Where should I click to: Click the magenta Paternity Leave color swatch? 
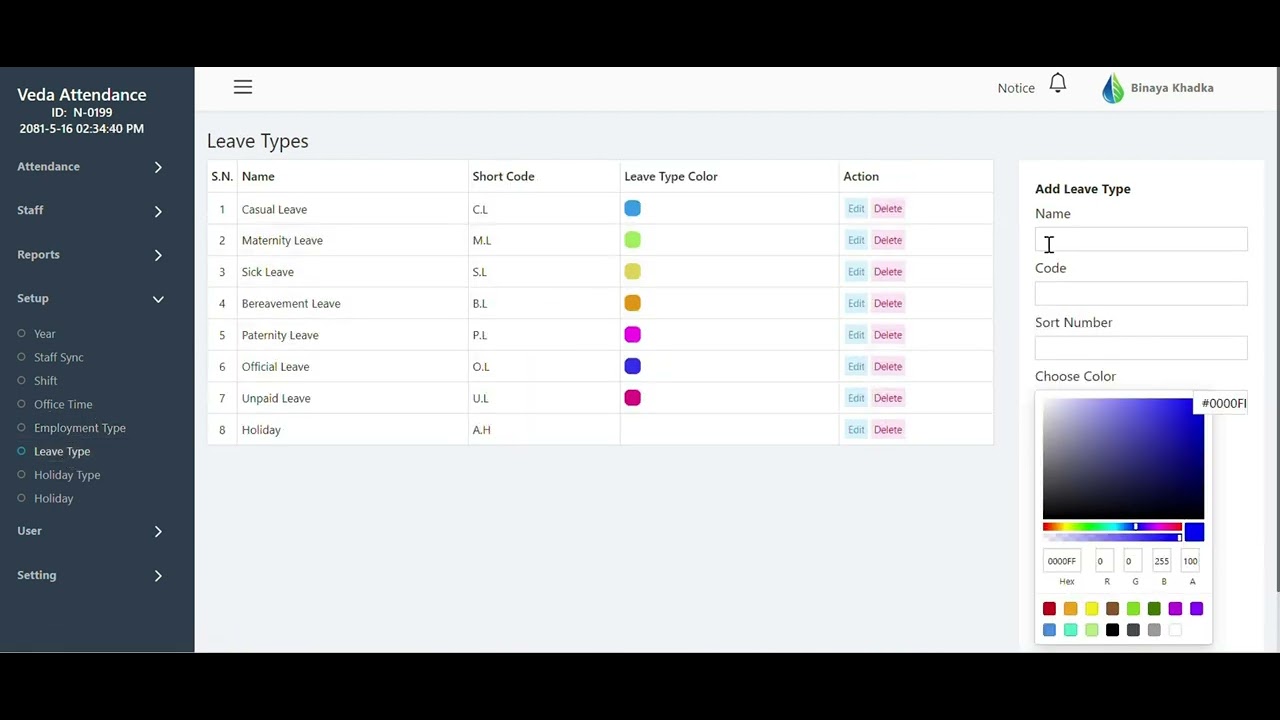pyautogui.click(x=632, y=334)
